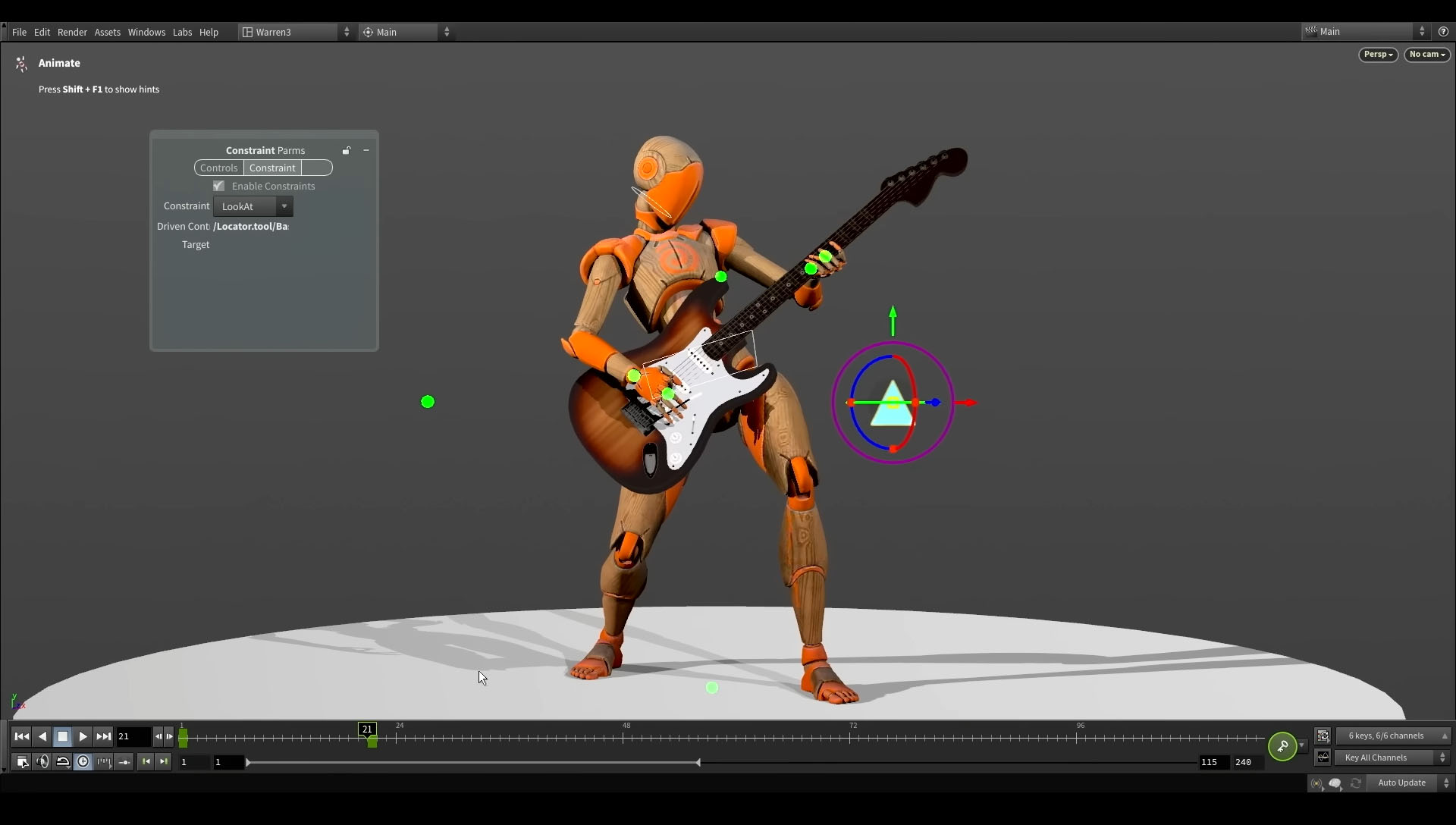This screenshot has width=1456, height=825.
Task: Click the green Y-axis translate arrow
Action: point(893,320)
